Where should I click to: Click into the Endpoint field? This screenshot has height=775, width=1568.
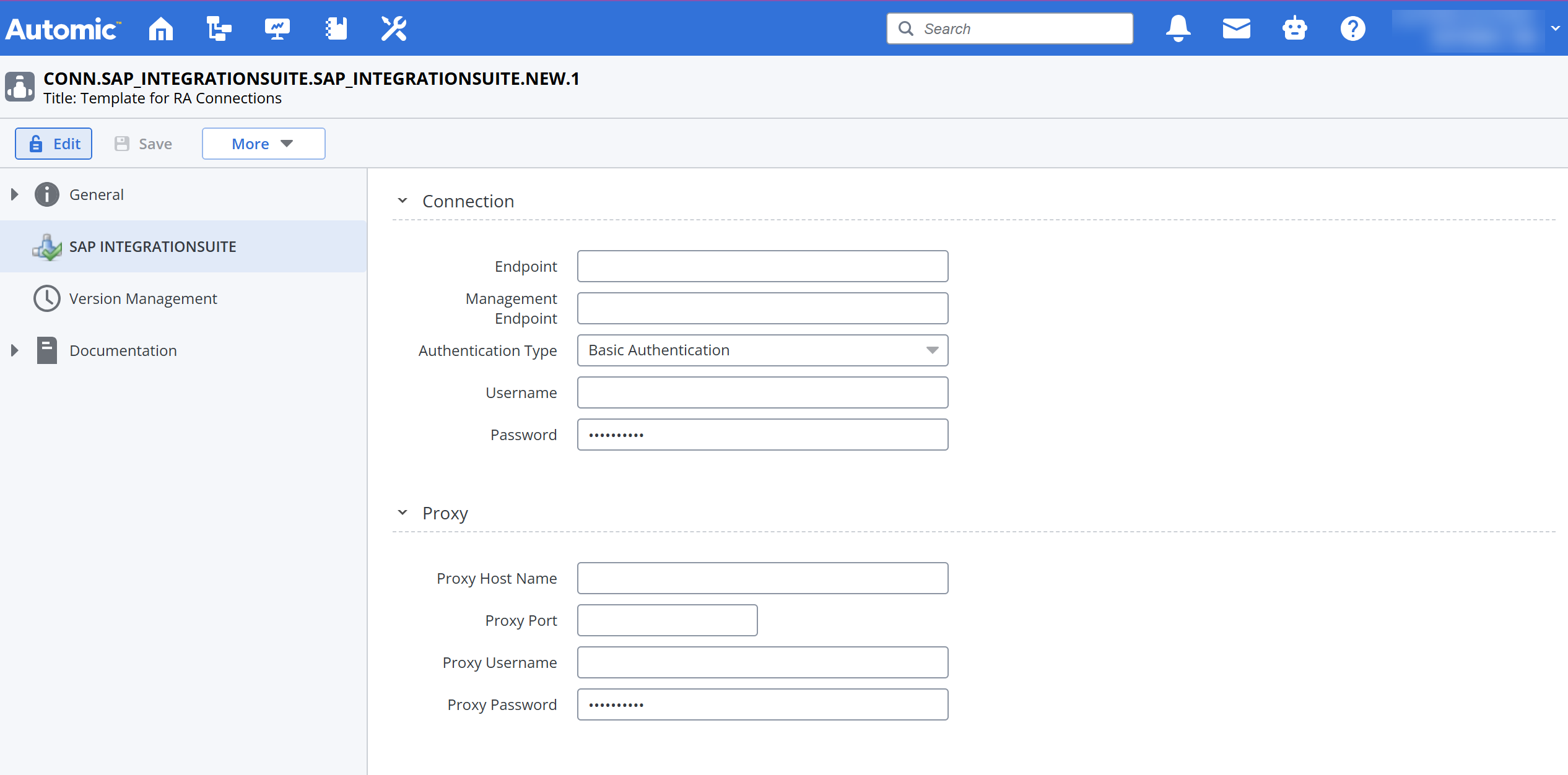pyautogui.click(x=763, y=266)
